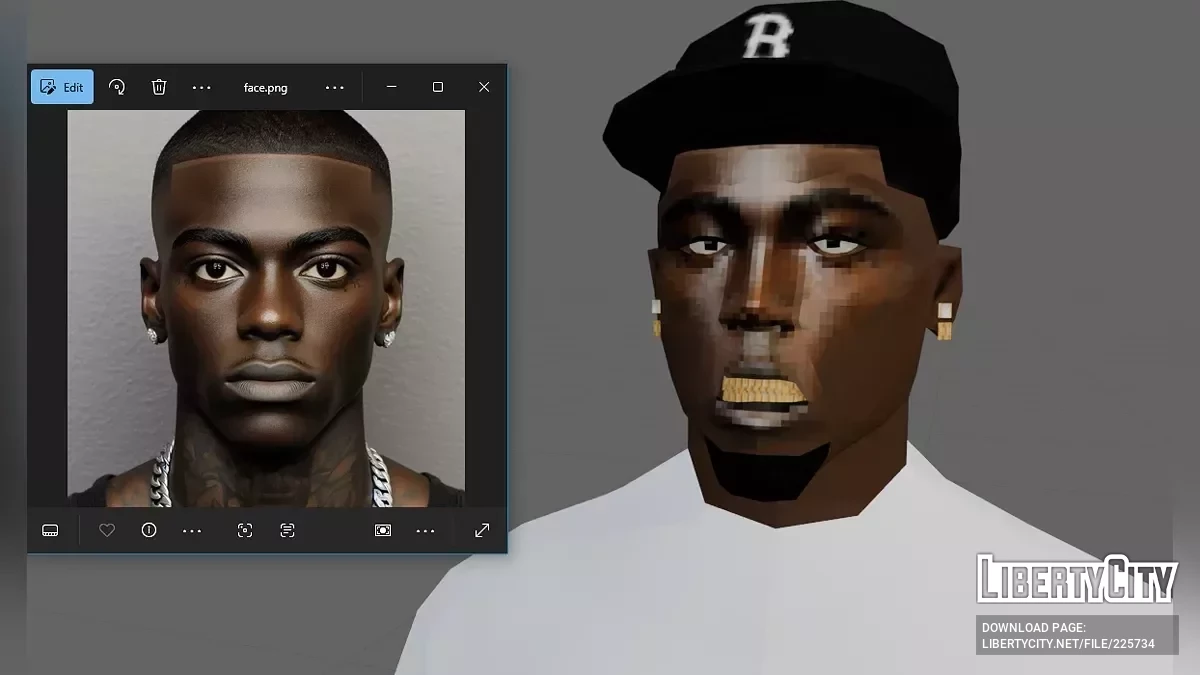Screen dimensions: 1200x675
Task: Mark the photo as favorite with the heart
Action: tap(107, 530)
